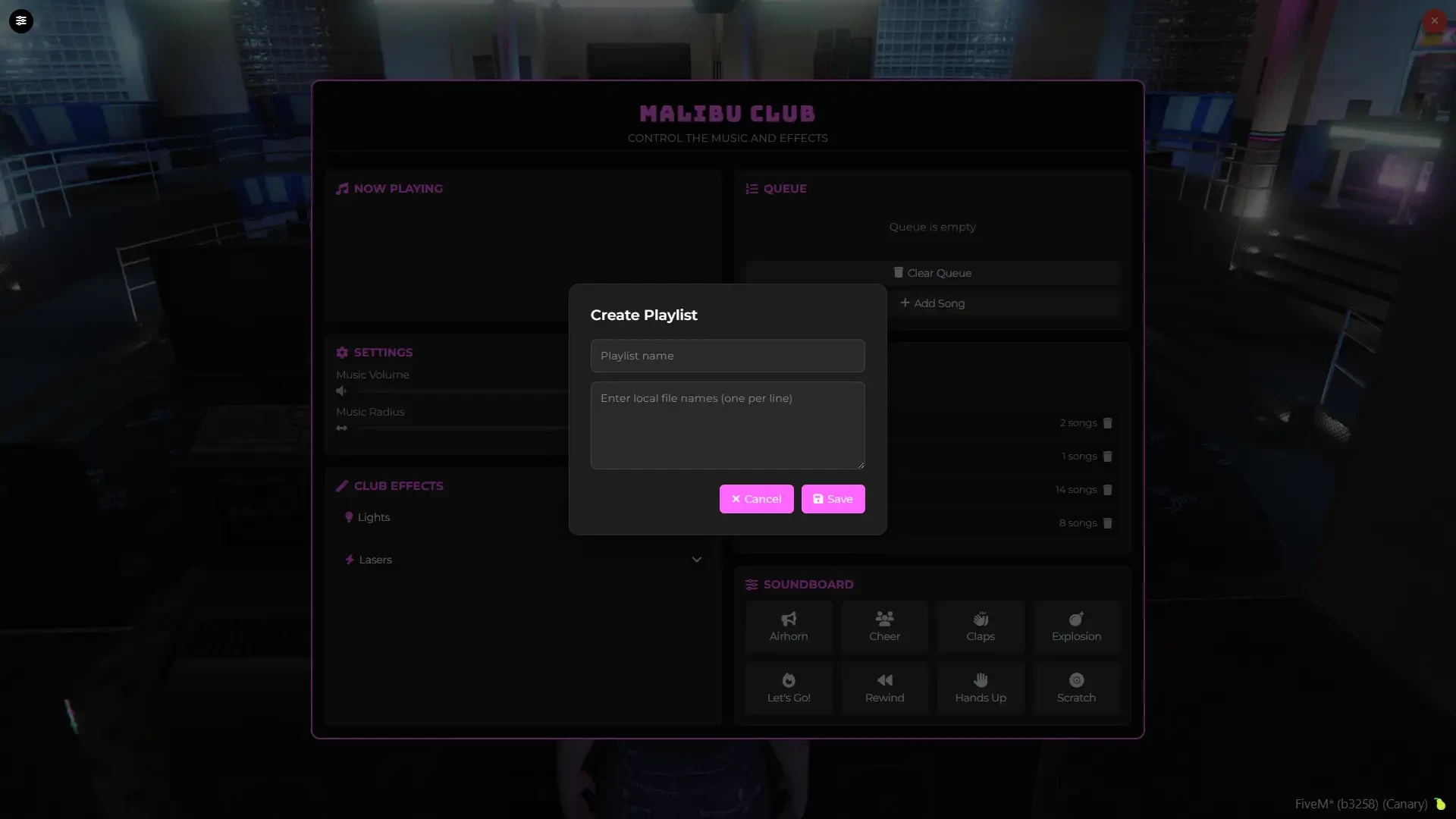
Task: Click the speaker icon under Music Volume
Action: tap(341, 391)
